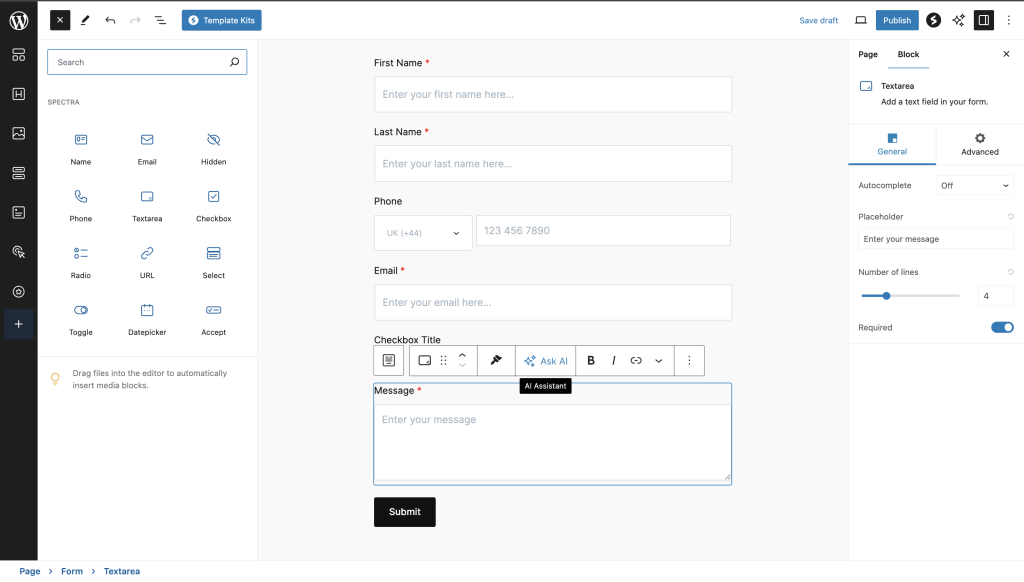Click the Ask AI icon in block toolbar
Screen dimensions: 1024x582
545,360
